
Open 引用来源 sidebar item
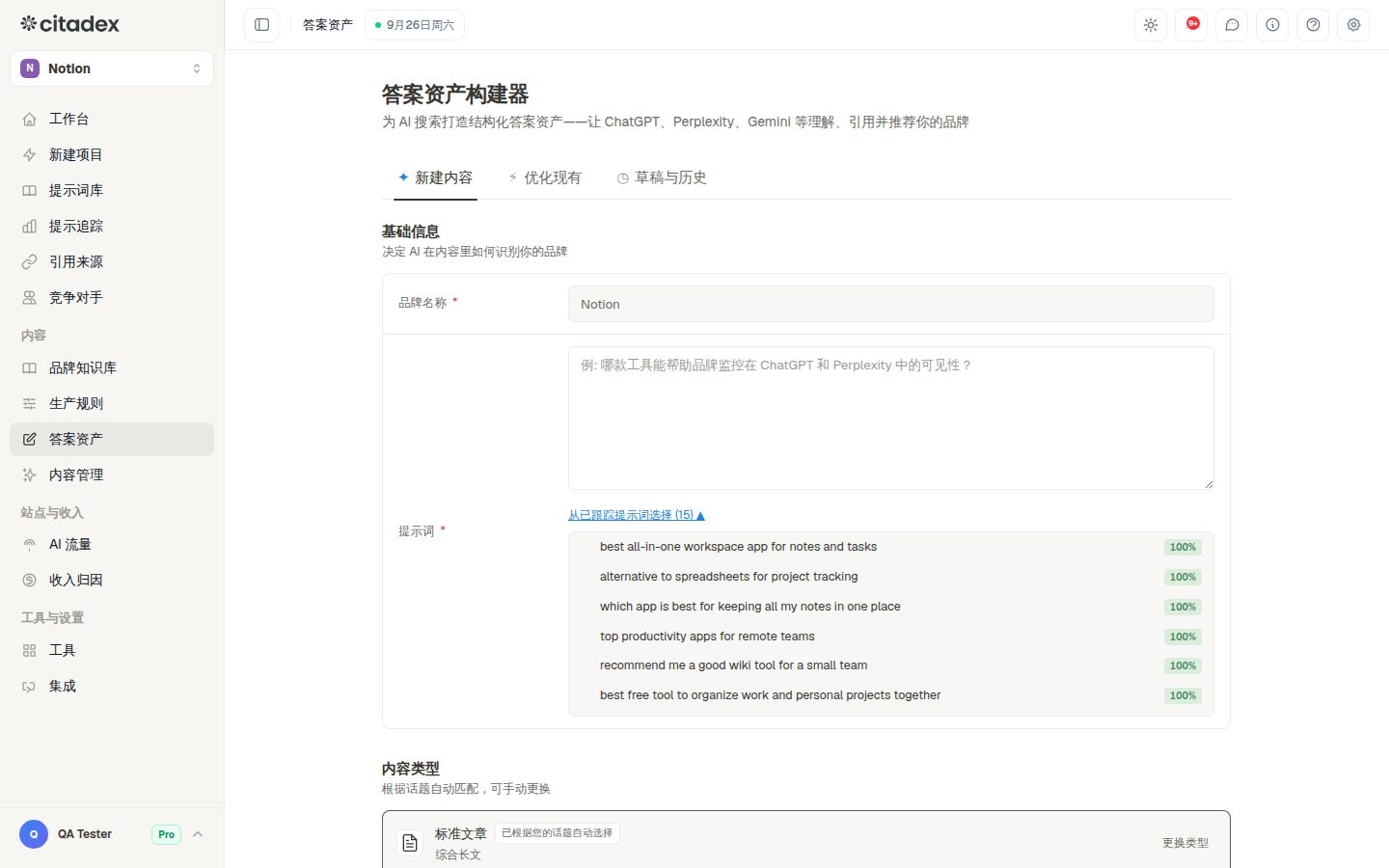point(112,261)
